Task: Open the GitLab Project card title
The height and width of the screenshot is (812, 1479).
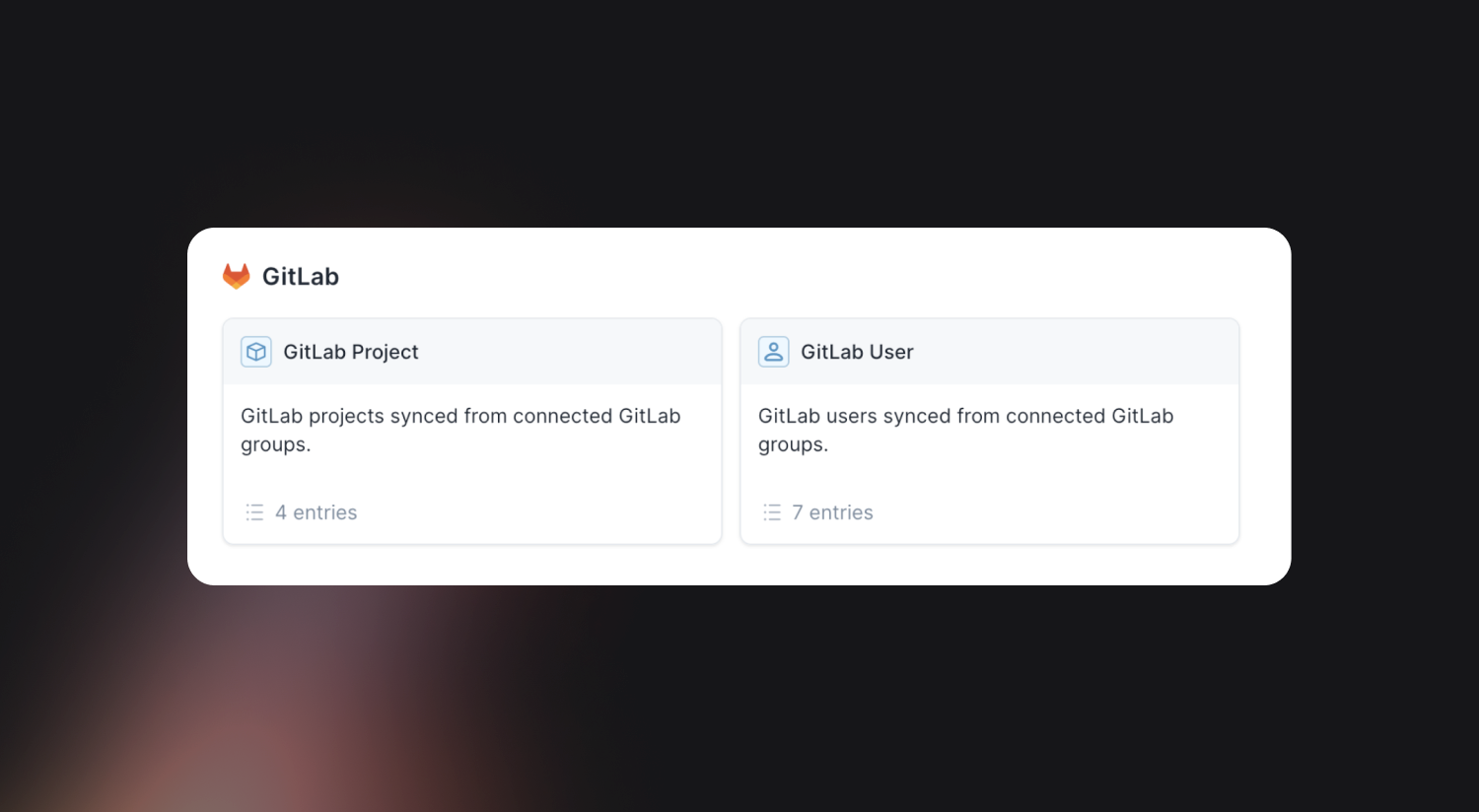Action: pyautogui.click(x=351, y=352)
